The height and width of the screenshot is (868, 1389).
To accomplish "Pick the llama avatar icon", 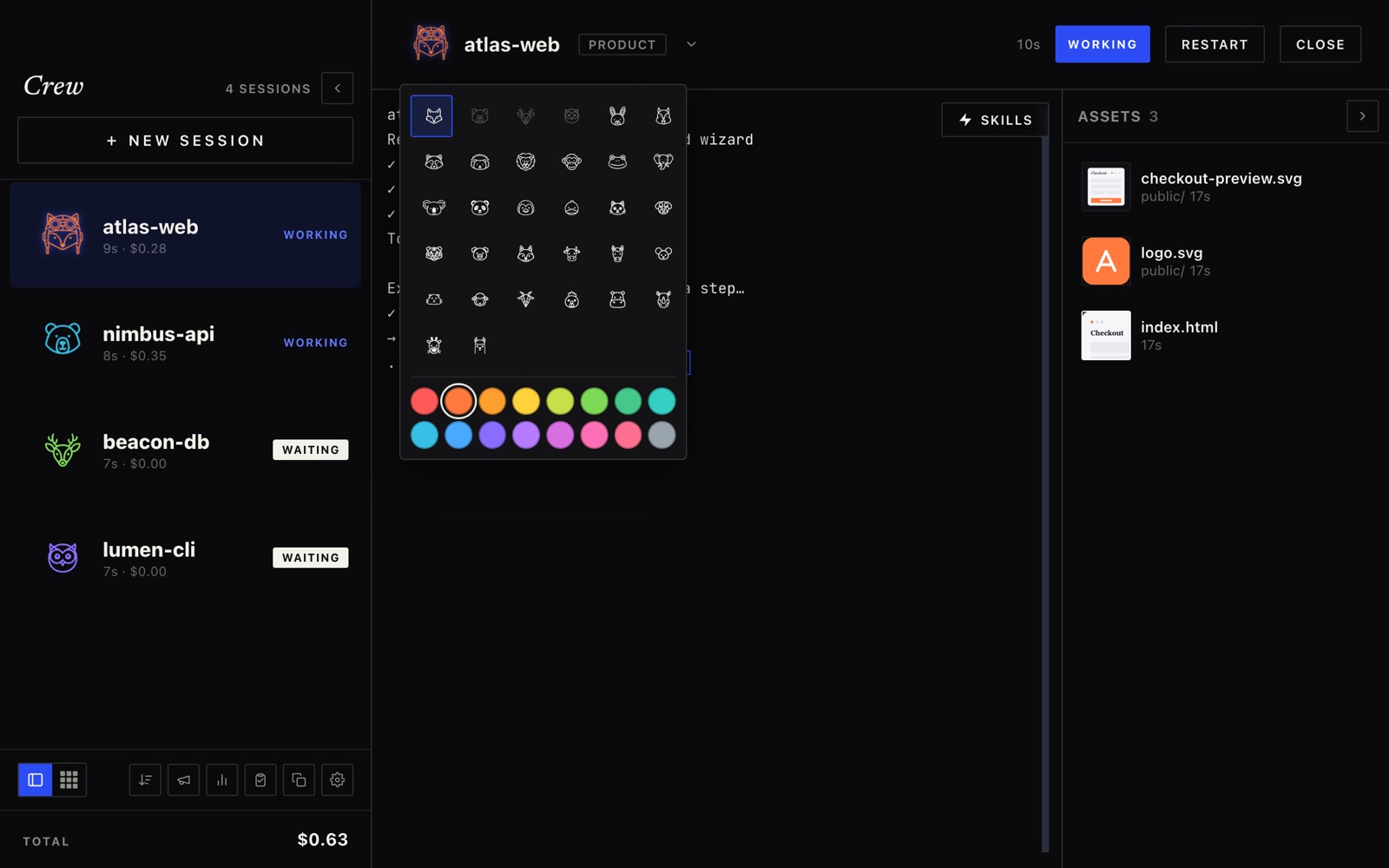I will coord(479,346).
